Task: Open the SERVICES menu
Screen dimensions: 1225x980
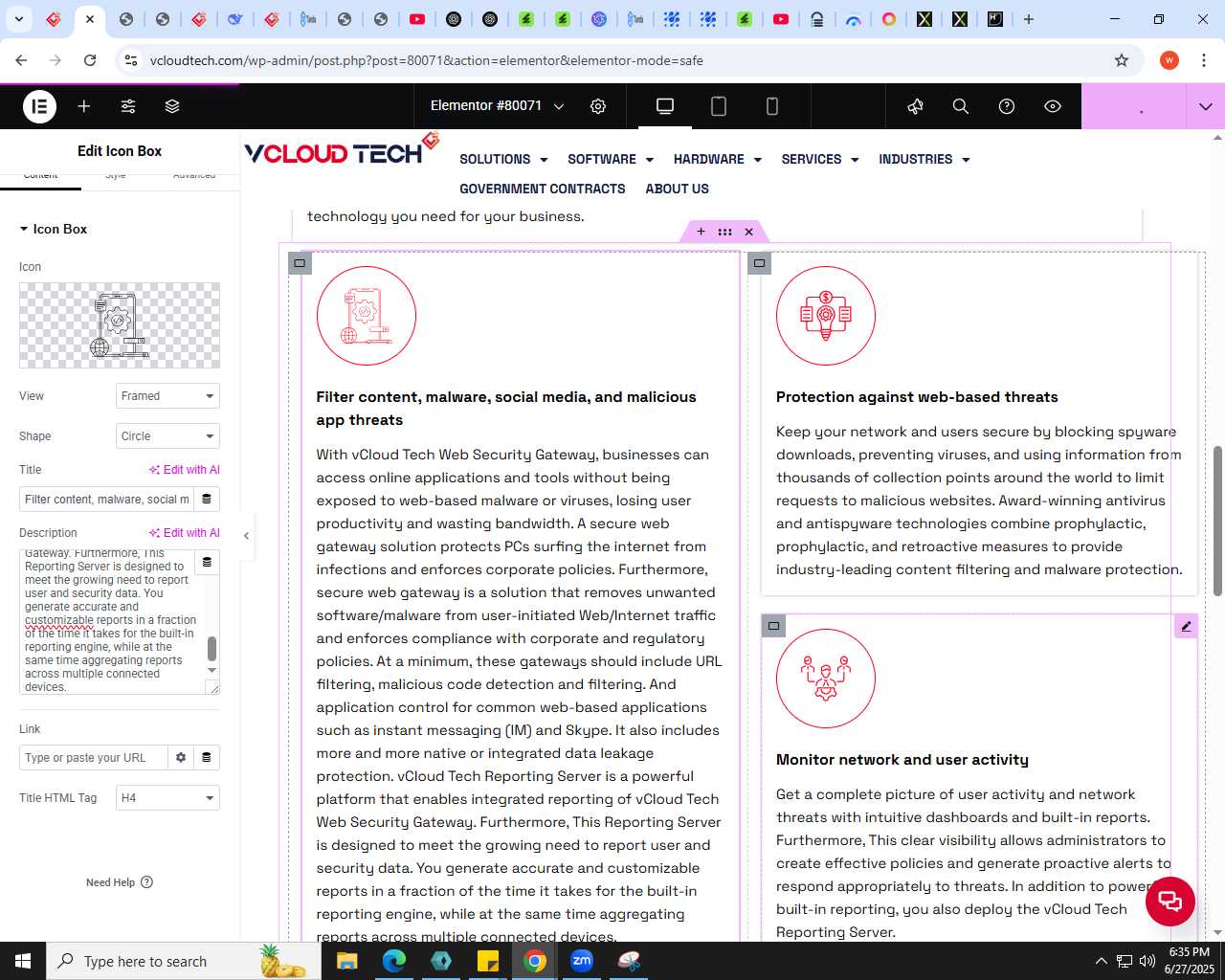Action: pos(820,159)
